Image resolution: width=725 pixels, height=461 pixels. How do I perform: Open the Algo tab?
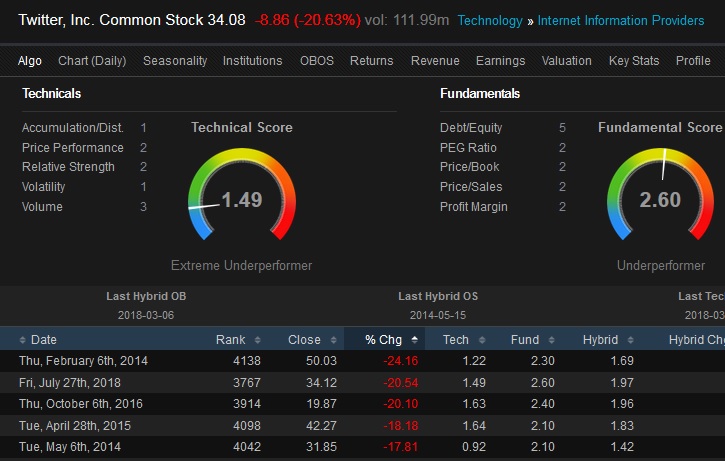[30, 61]
